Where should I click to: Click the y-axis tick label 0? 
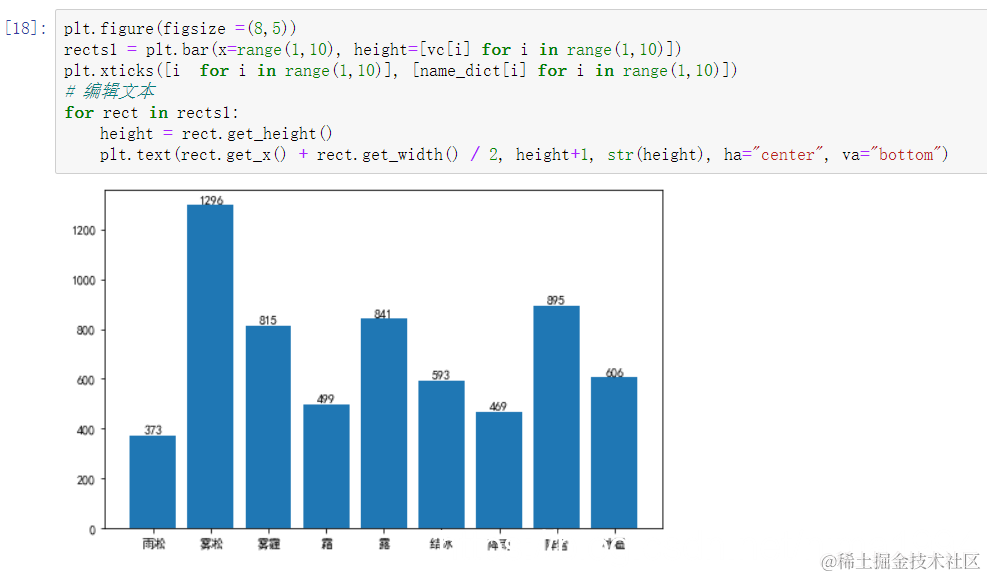point(93,530)
